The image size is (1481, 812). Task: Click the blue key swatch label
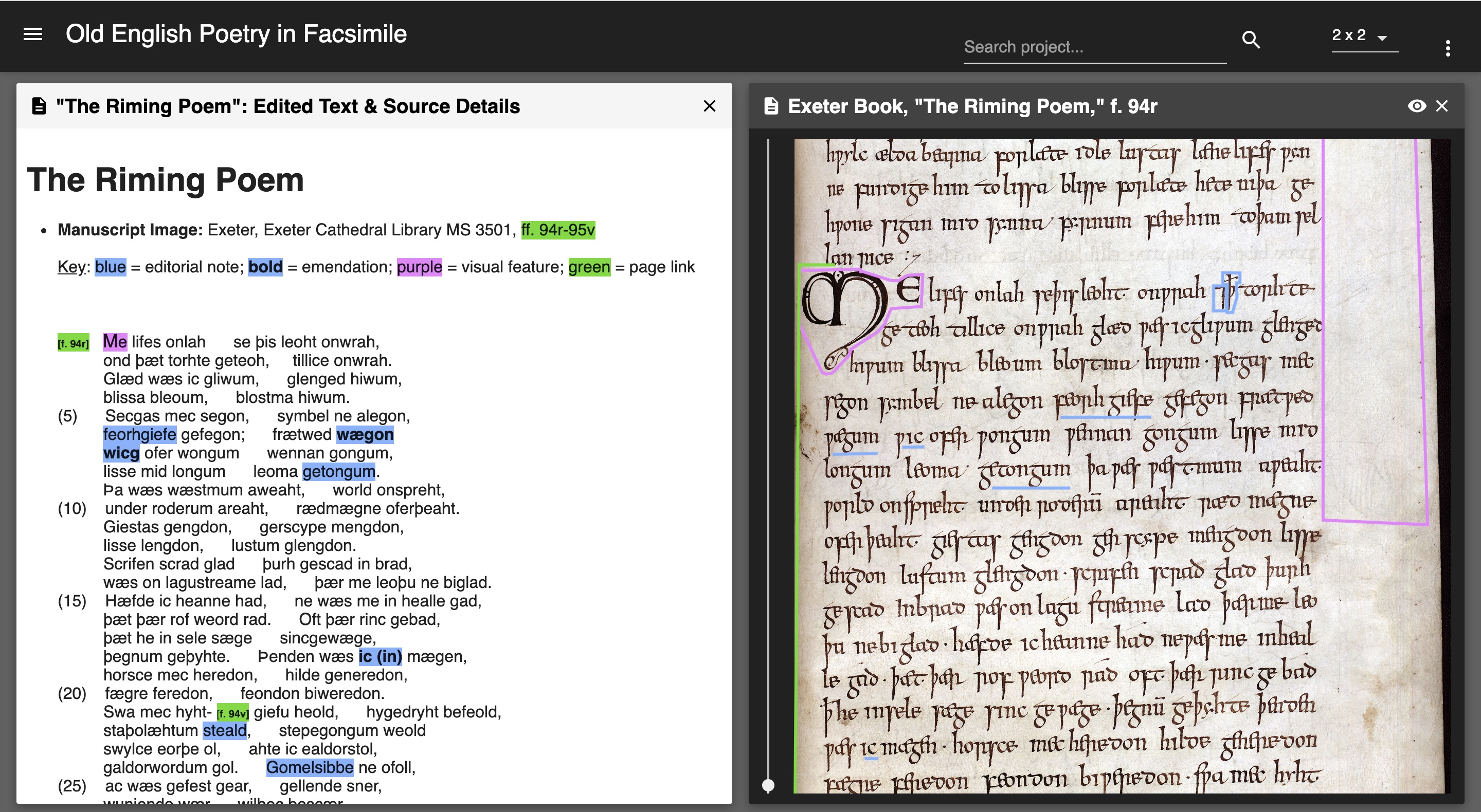pos(111,267)
